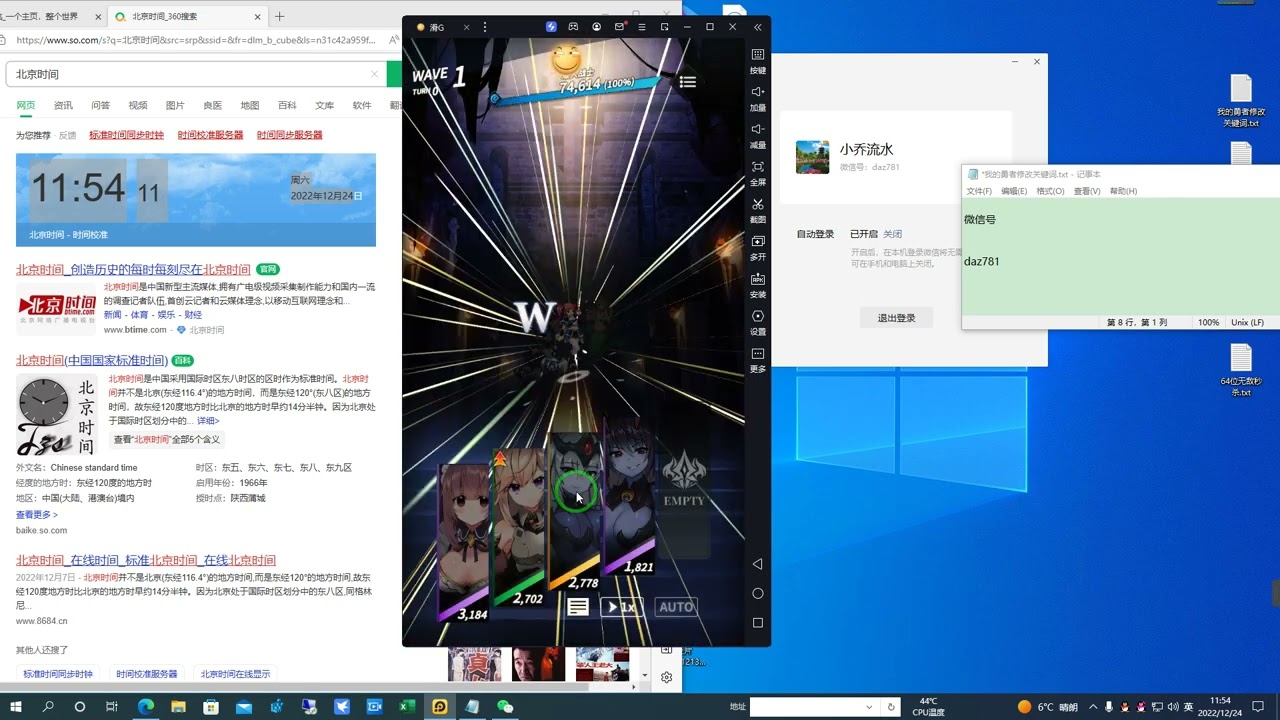Open emulator hamburger menu
The width and height of the screenshot is (1280, 720).
click(642, 27)
